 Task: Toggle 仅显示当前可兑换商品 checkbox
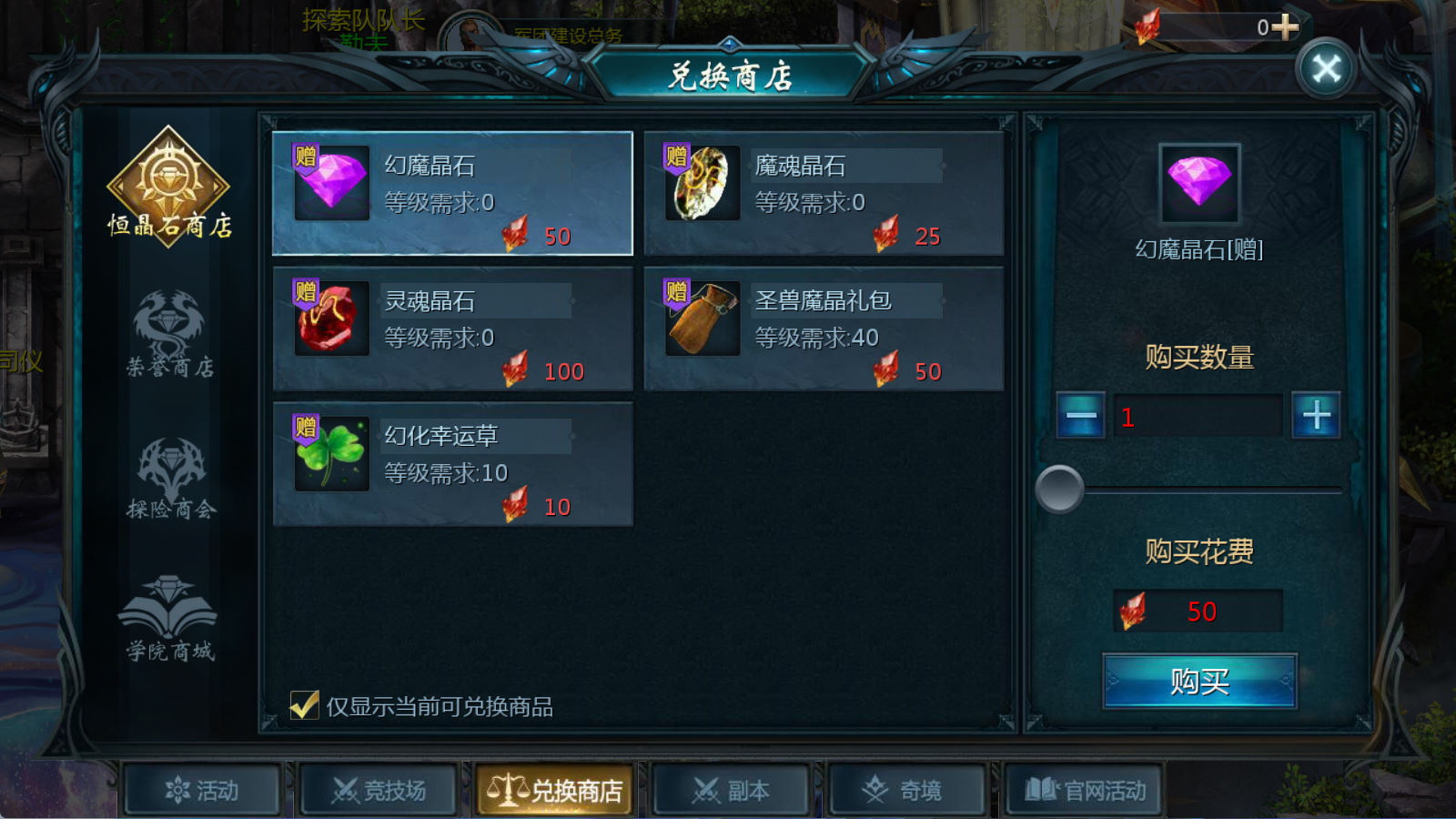click(x=304, y=705)
